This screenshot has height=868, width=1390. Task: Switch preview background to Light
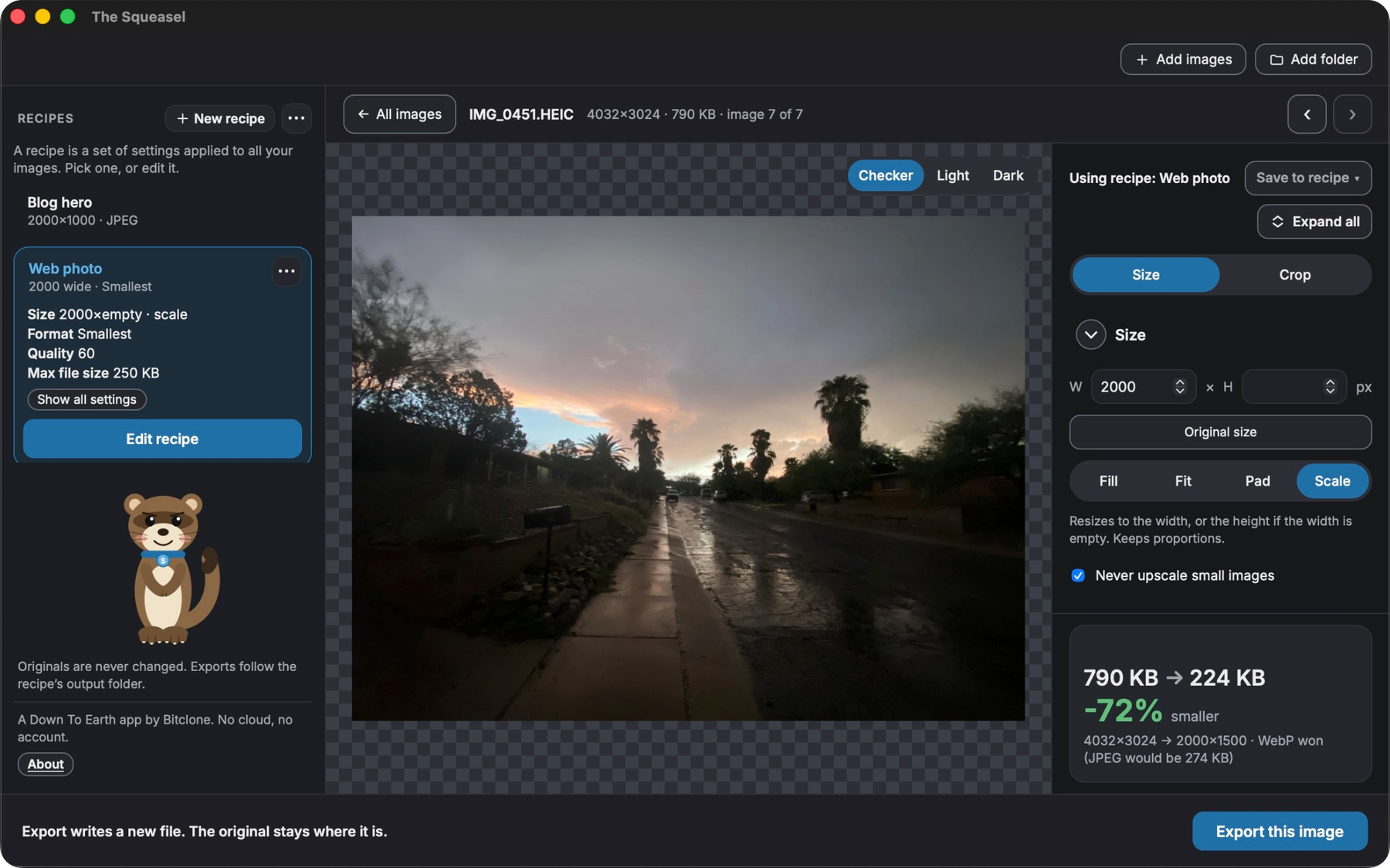(x=952, y=175)
